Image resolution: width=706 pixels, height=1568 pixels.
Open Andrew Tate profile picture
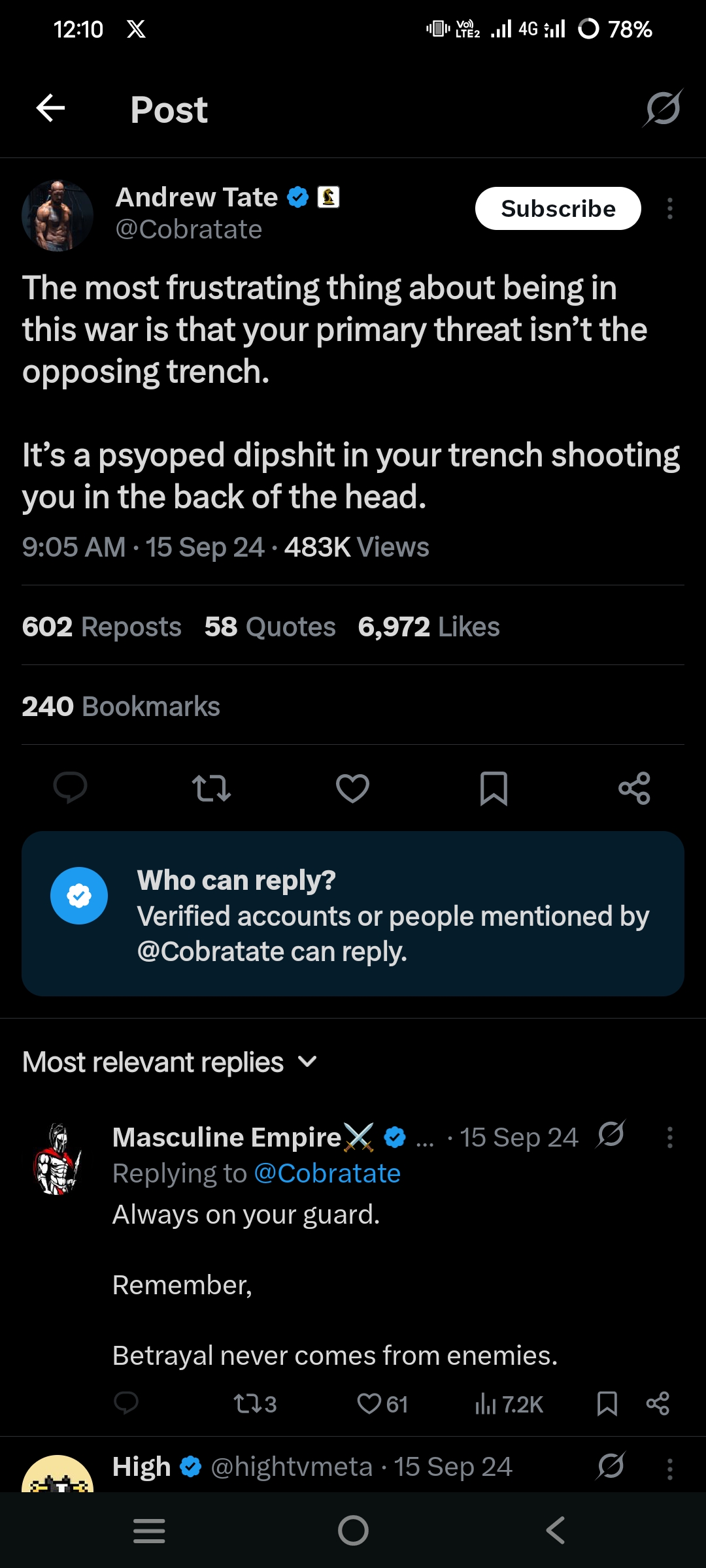(58, 216)
